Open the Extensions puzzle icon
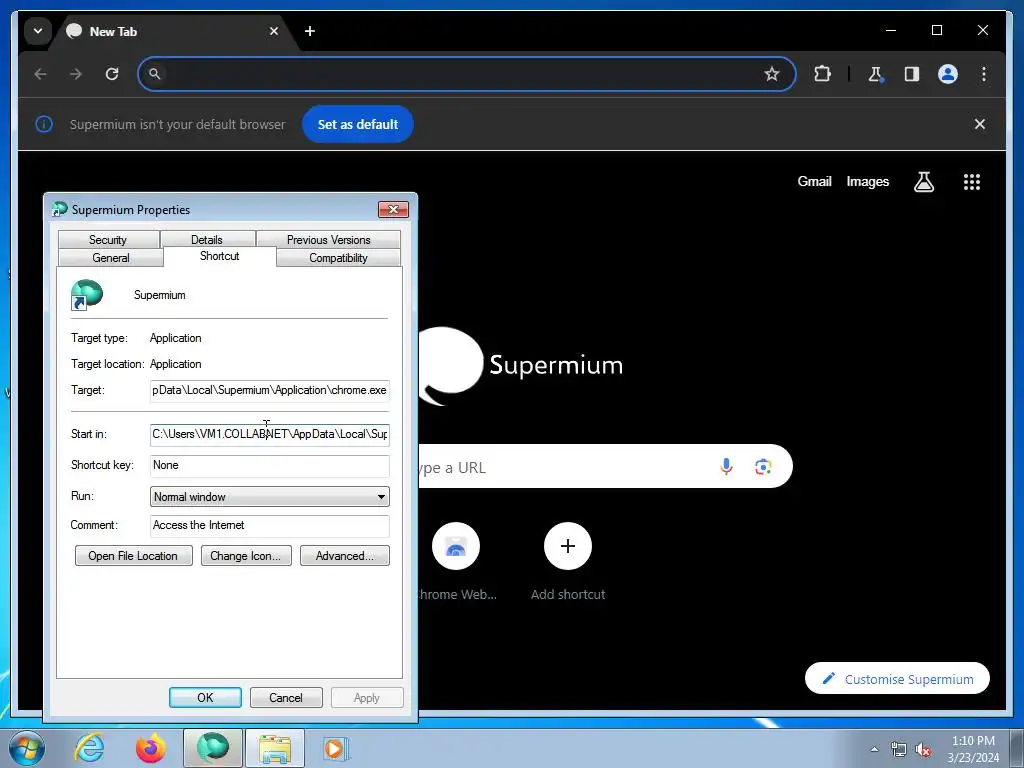Viewport: 1024px width, 768px height. click(x=822, y=74)
